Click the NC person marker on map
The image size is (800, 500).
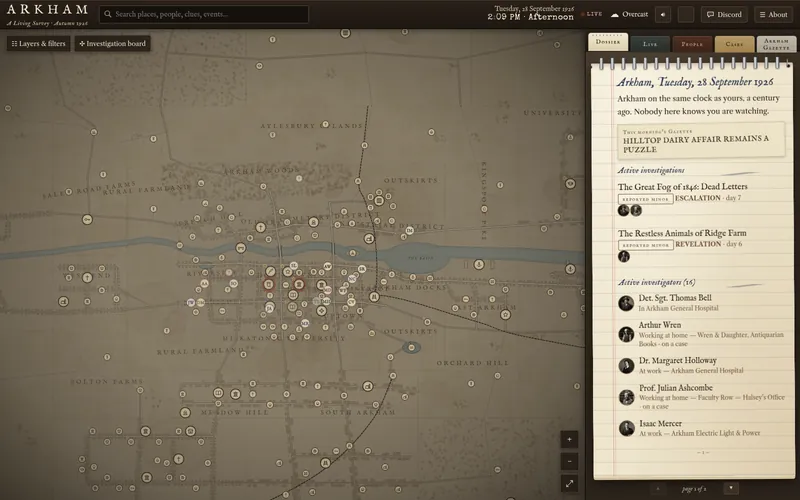[352, 279]
